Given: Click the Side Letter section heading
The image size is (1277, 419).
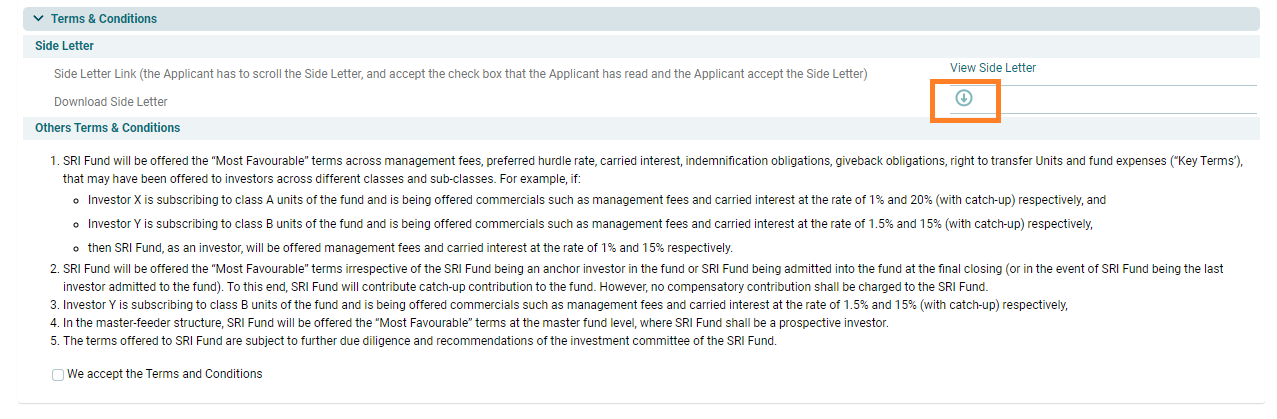Looking at the screenshot, I should 64,46.
